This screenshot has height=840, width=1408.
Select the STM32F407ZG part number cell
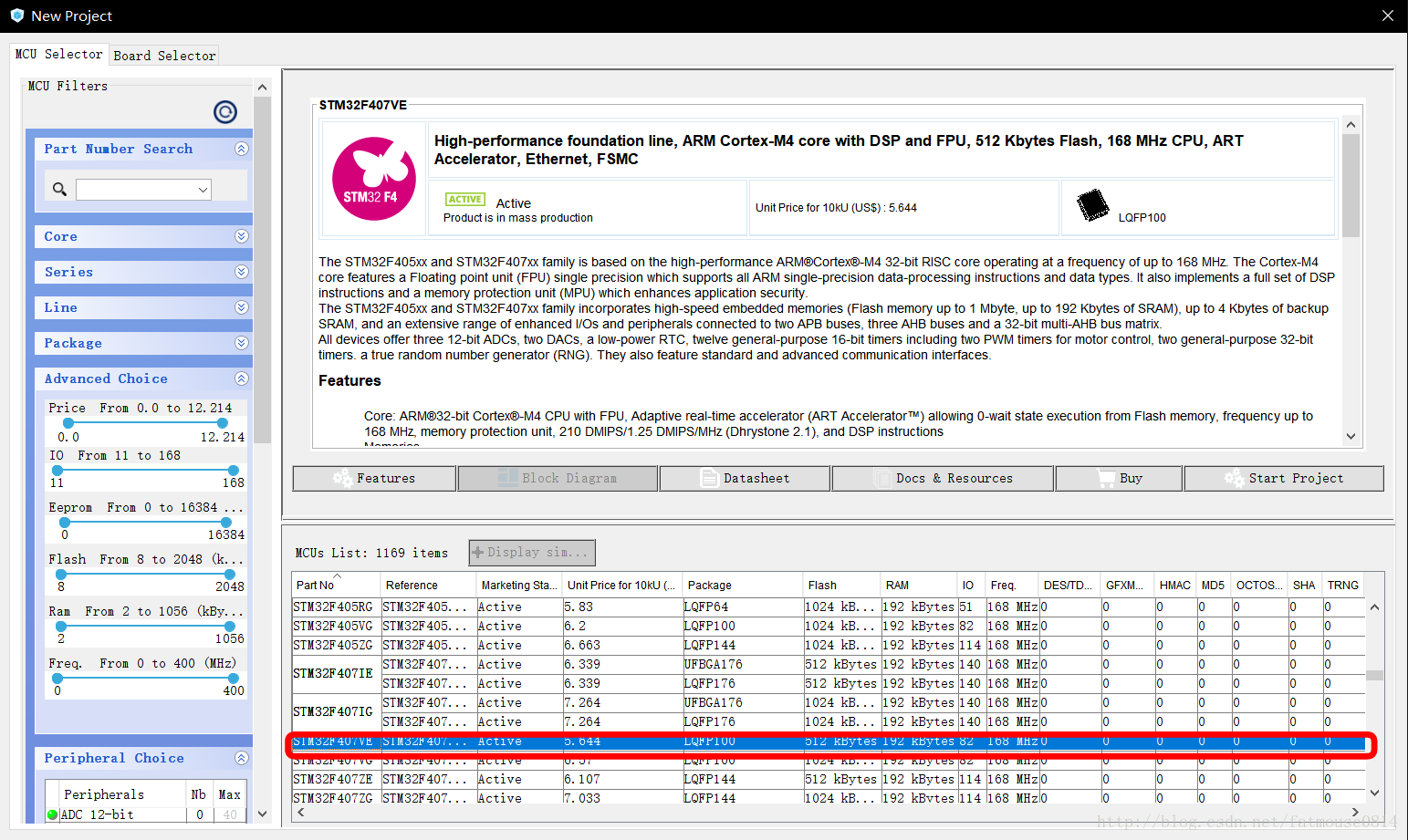[336, 798]
